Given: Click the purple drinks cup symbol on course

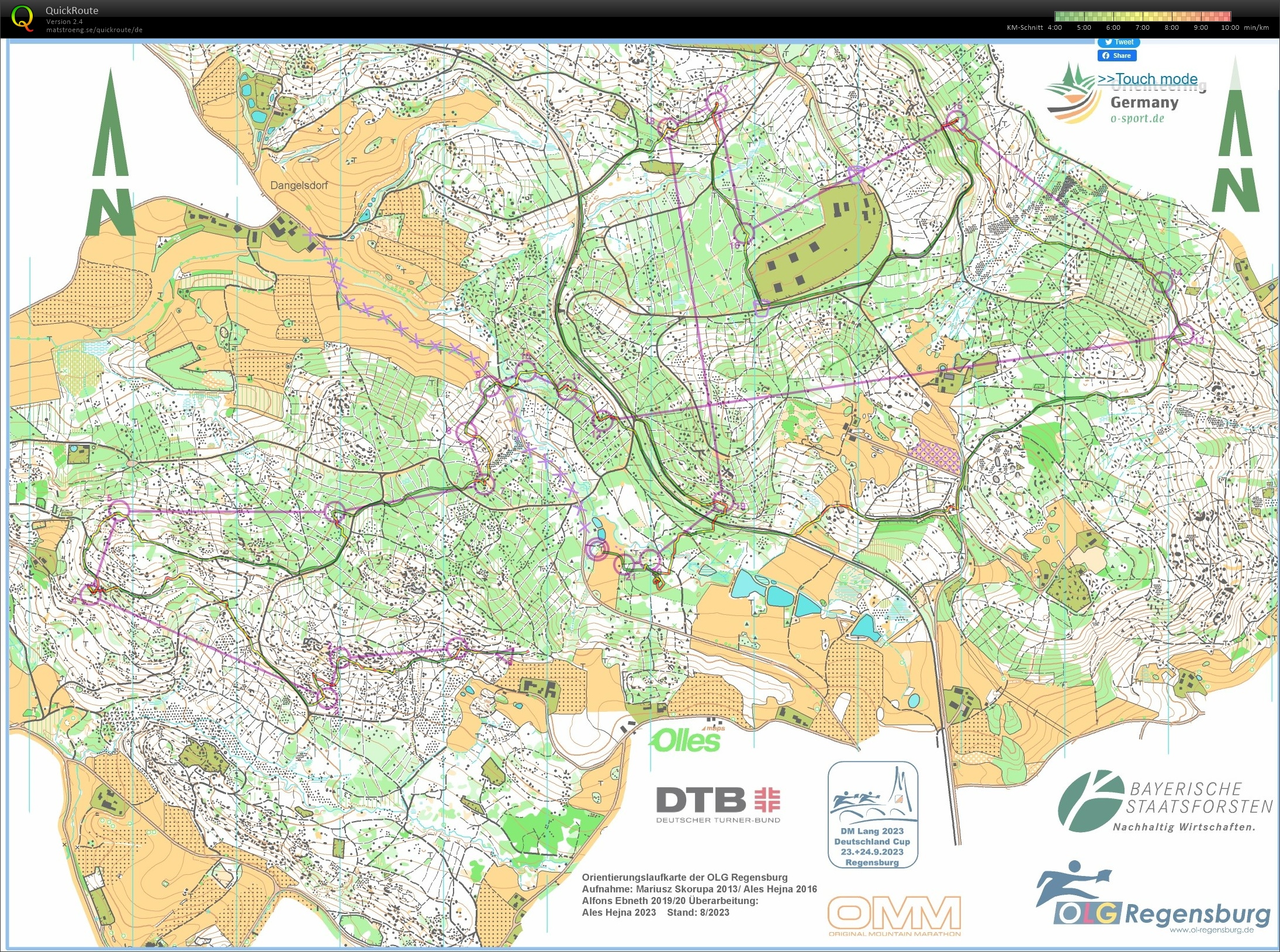Looking at the screenshot, I should click(761, 308).
